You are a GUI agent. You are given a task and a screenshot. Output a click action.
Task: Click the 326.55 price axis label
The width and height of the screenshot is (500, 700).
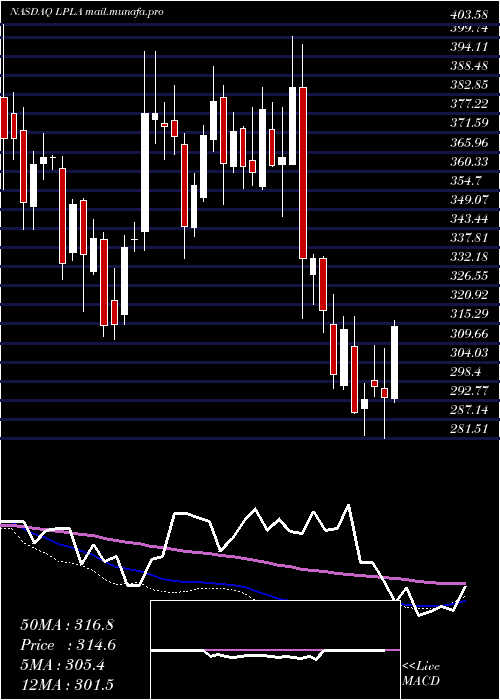tap(469, 276)
